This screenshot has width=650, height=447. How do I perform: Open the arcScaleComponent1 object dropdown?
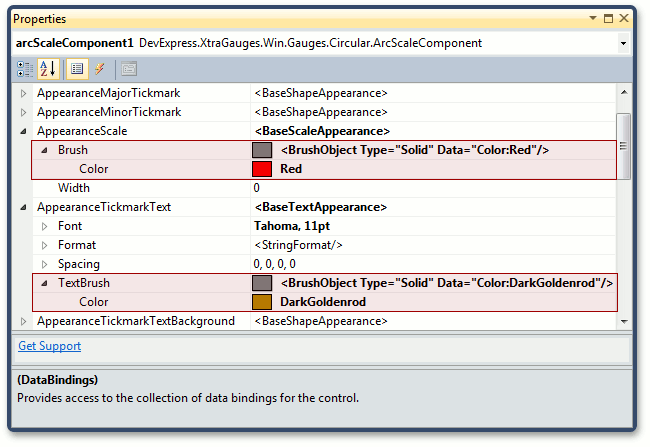pyautogui.click(x=623, y=44)
